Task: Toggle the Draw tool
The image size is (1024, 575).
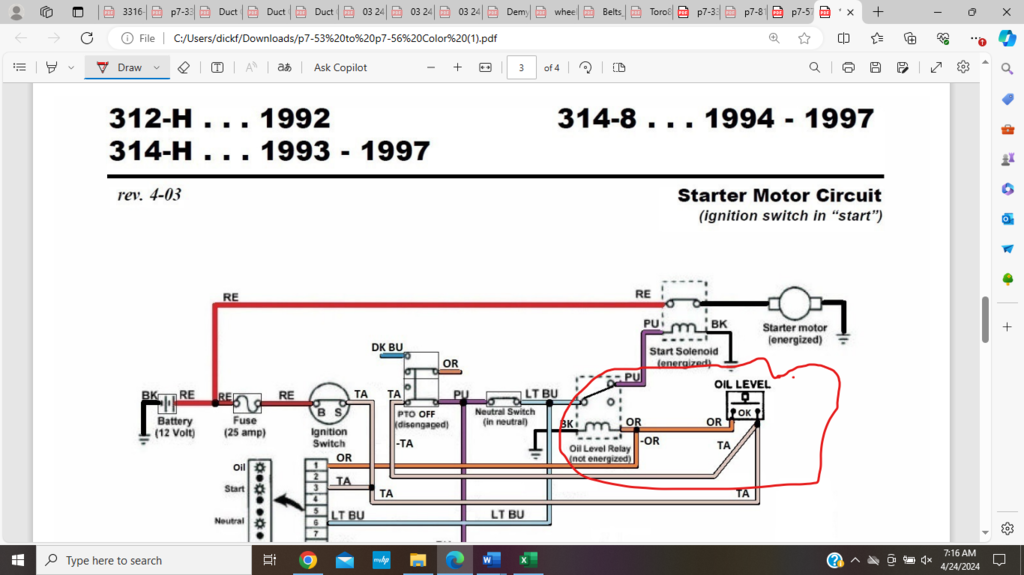Action: point(120,67)
